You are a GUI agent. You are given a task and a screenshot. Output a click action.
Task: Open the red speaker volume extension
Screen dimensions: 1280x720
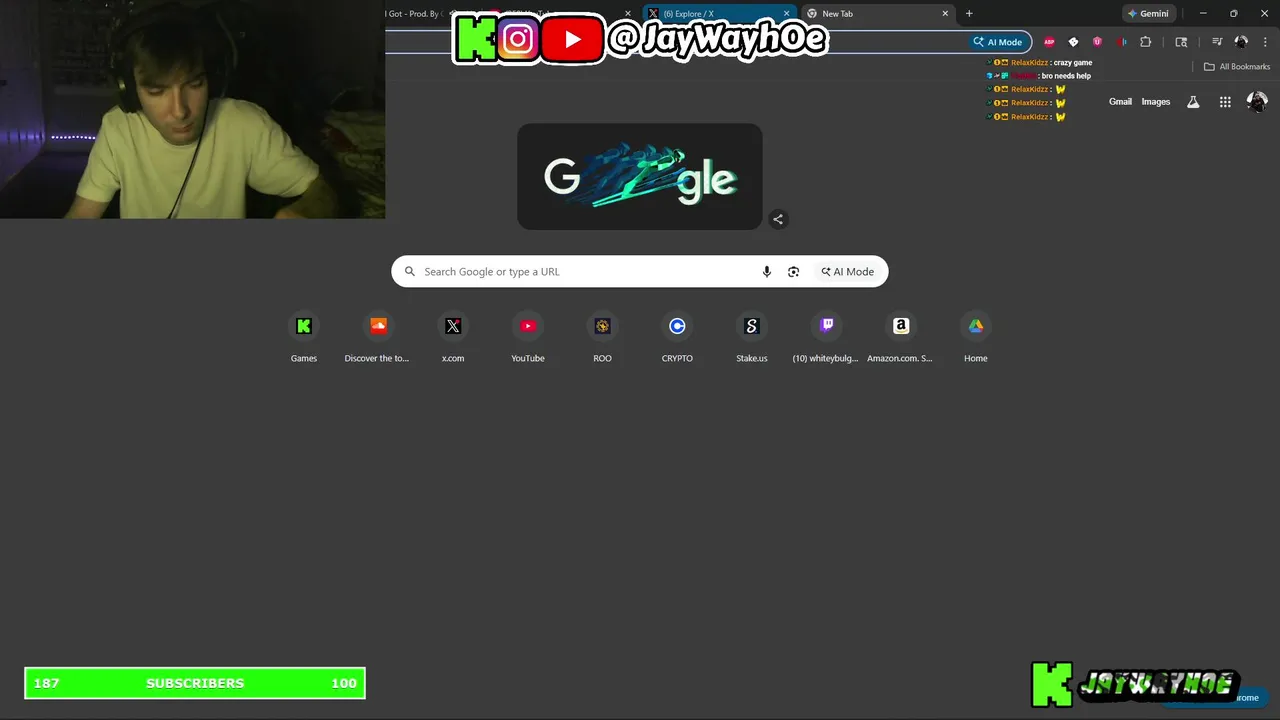pyautogui.click(x=1121, y=42)
